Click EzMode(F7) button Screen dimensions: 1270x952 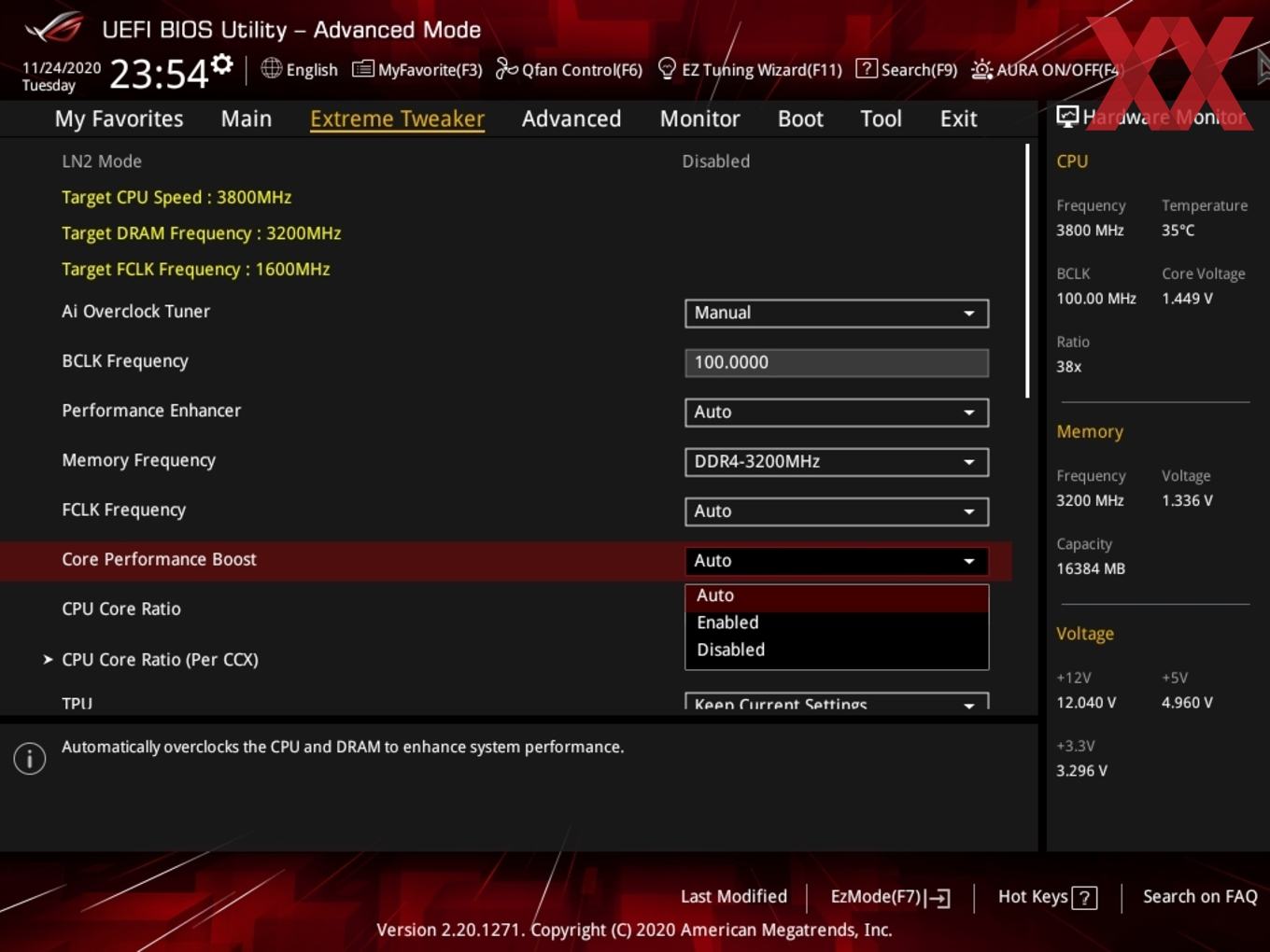tap(890, 897)
